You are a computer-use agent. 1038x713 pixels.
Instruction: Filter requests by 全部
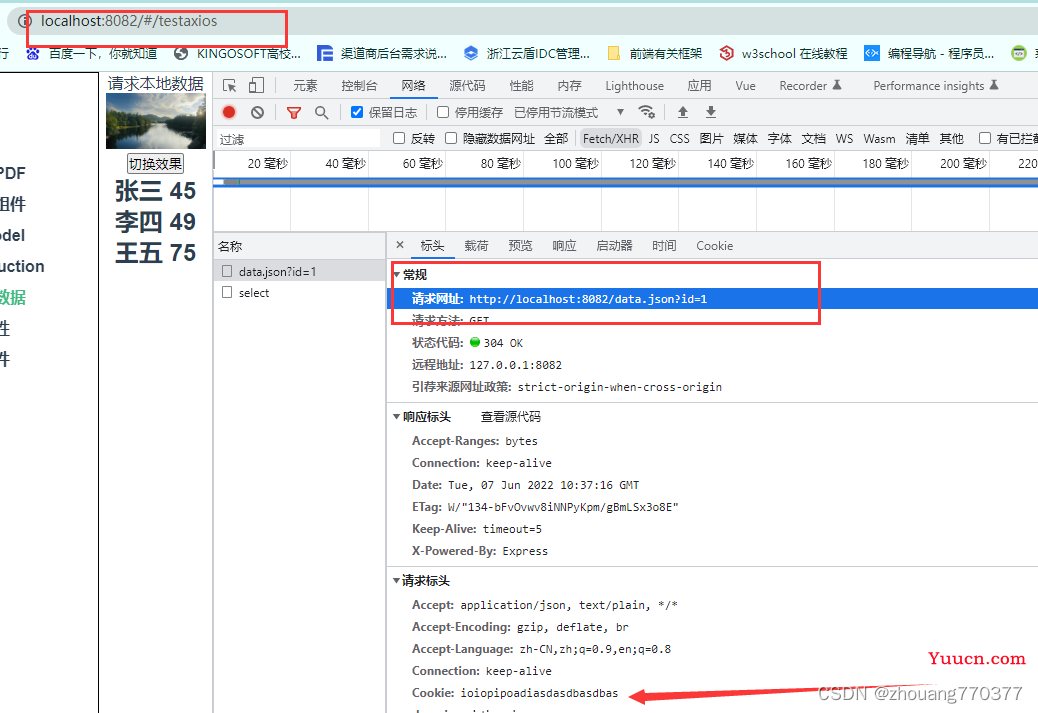click(x=556, y=138)
